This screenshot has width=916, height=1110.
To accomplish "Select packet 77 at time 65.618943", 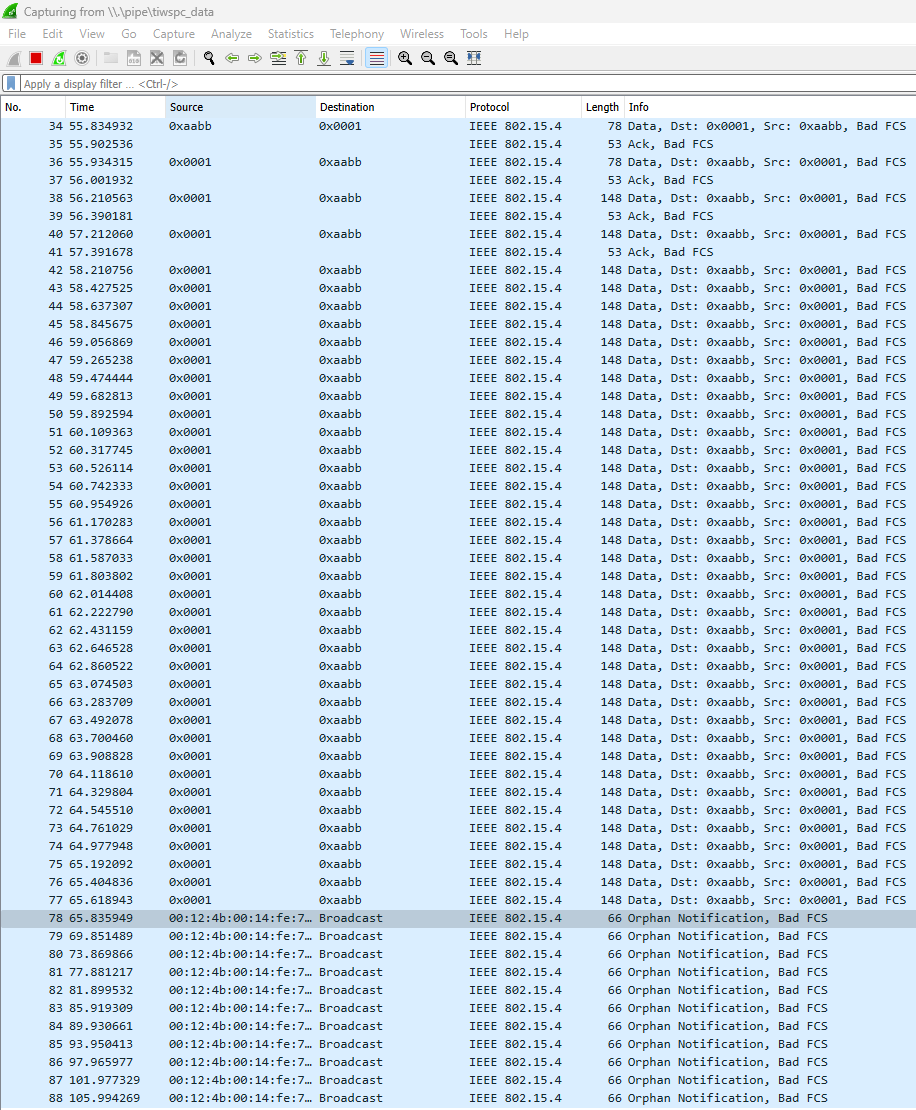I will point(458,900).
